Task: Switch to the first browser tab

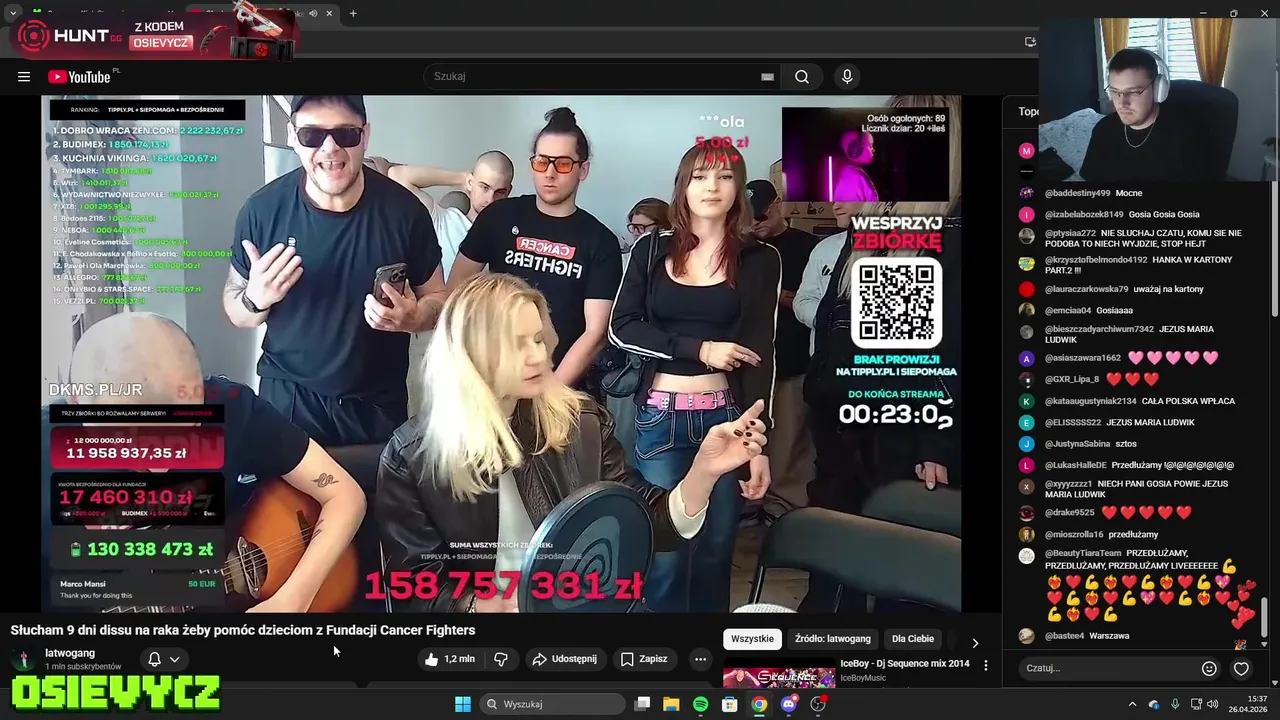Action: click(105, 13)
